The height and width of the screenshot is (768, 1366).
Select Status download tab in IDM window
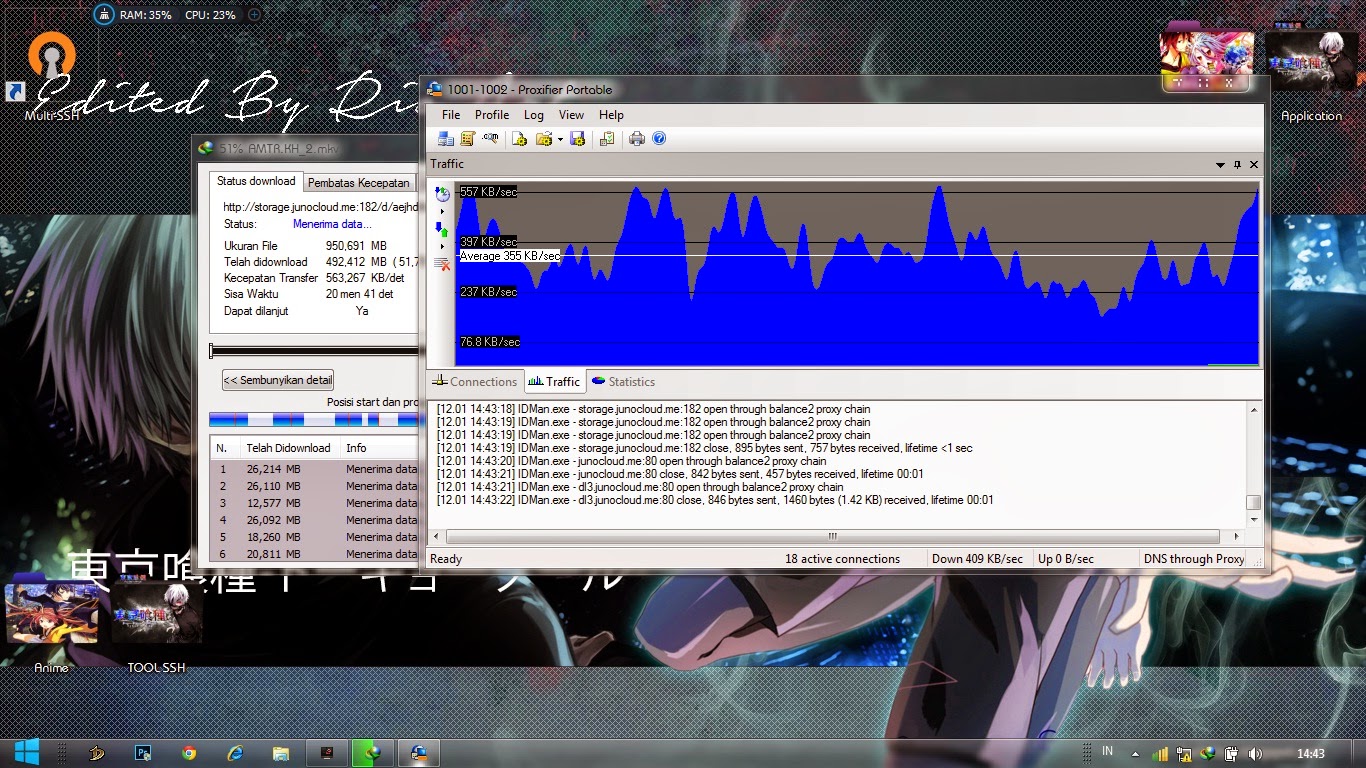pyautogui.click(x=256, y=181)
